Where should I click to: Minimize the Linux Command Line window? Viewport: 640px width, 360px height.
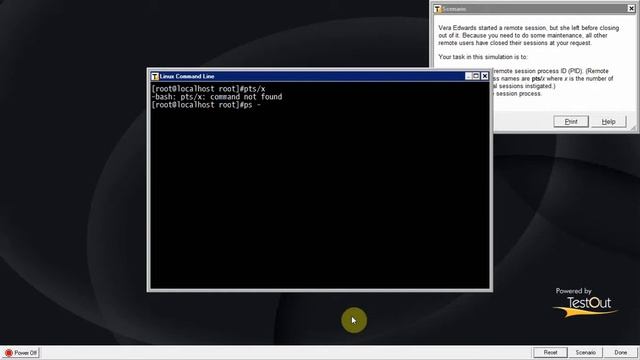point(469,76)
